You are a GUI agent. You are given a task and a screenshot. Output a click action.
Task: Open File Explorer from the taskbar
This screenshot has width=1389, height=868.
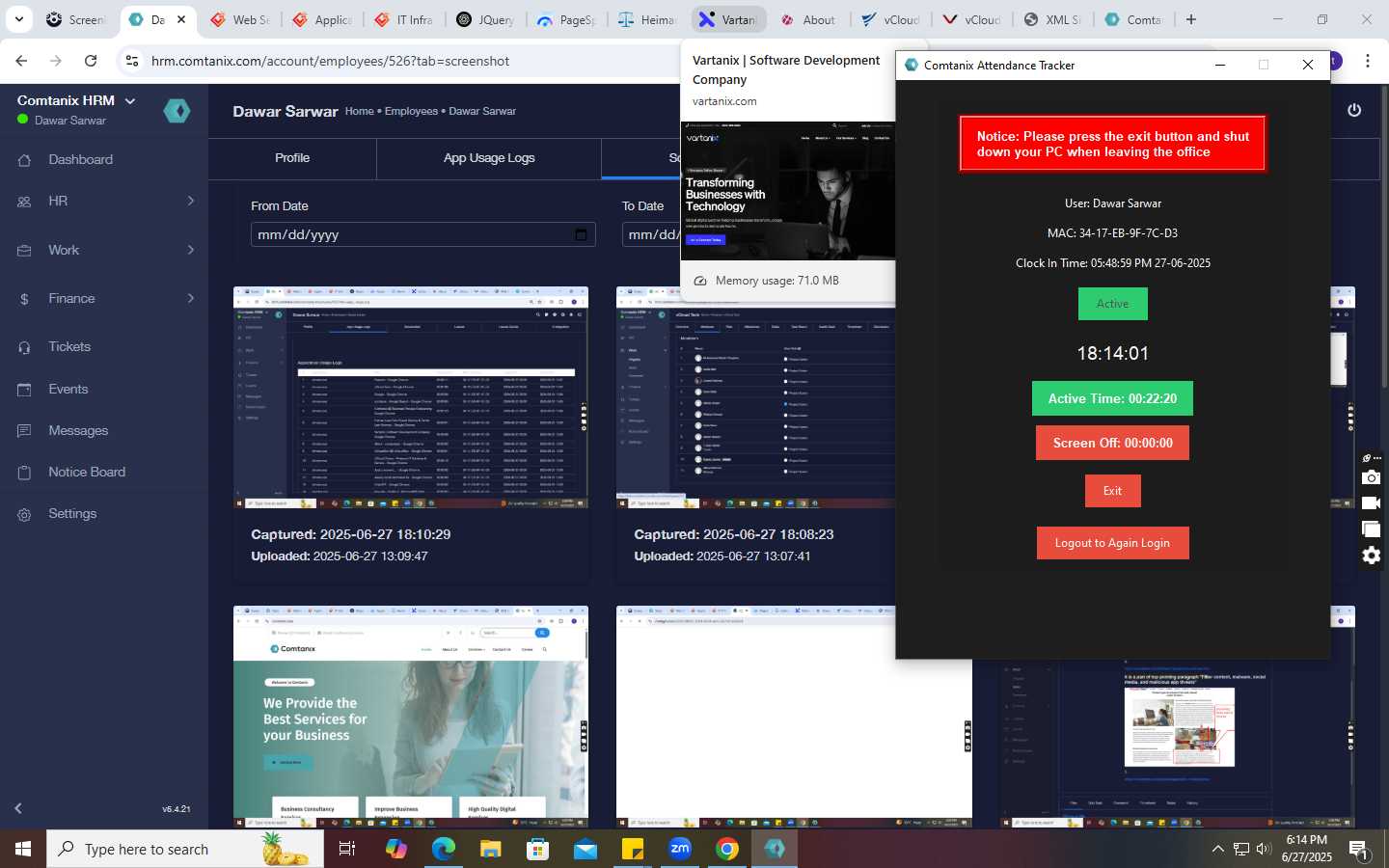[490, 849]
